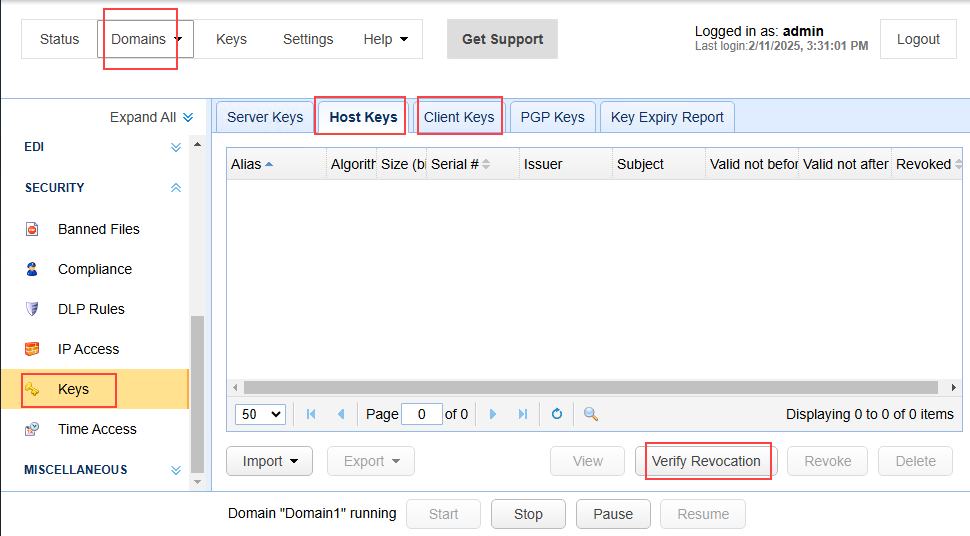
Task: Collapse the SECURITY section
Action: pos(176,188)
